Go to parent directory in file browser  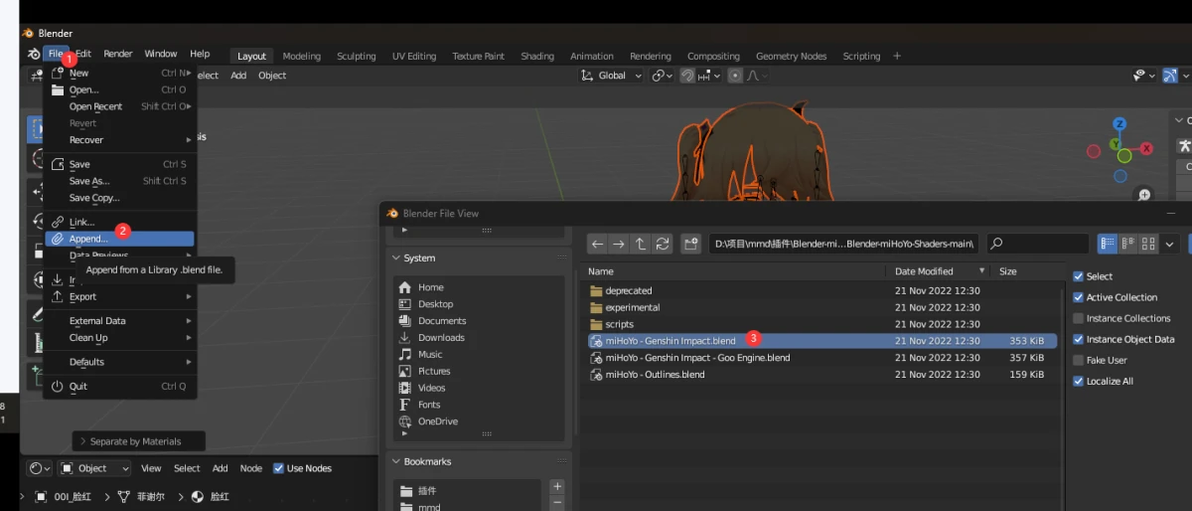click(x=640, y=244)
